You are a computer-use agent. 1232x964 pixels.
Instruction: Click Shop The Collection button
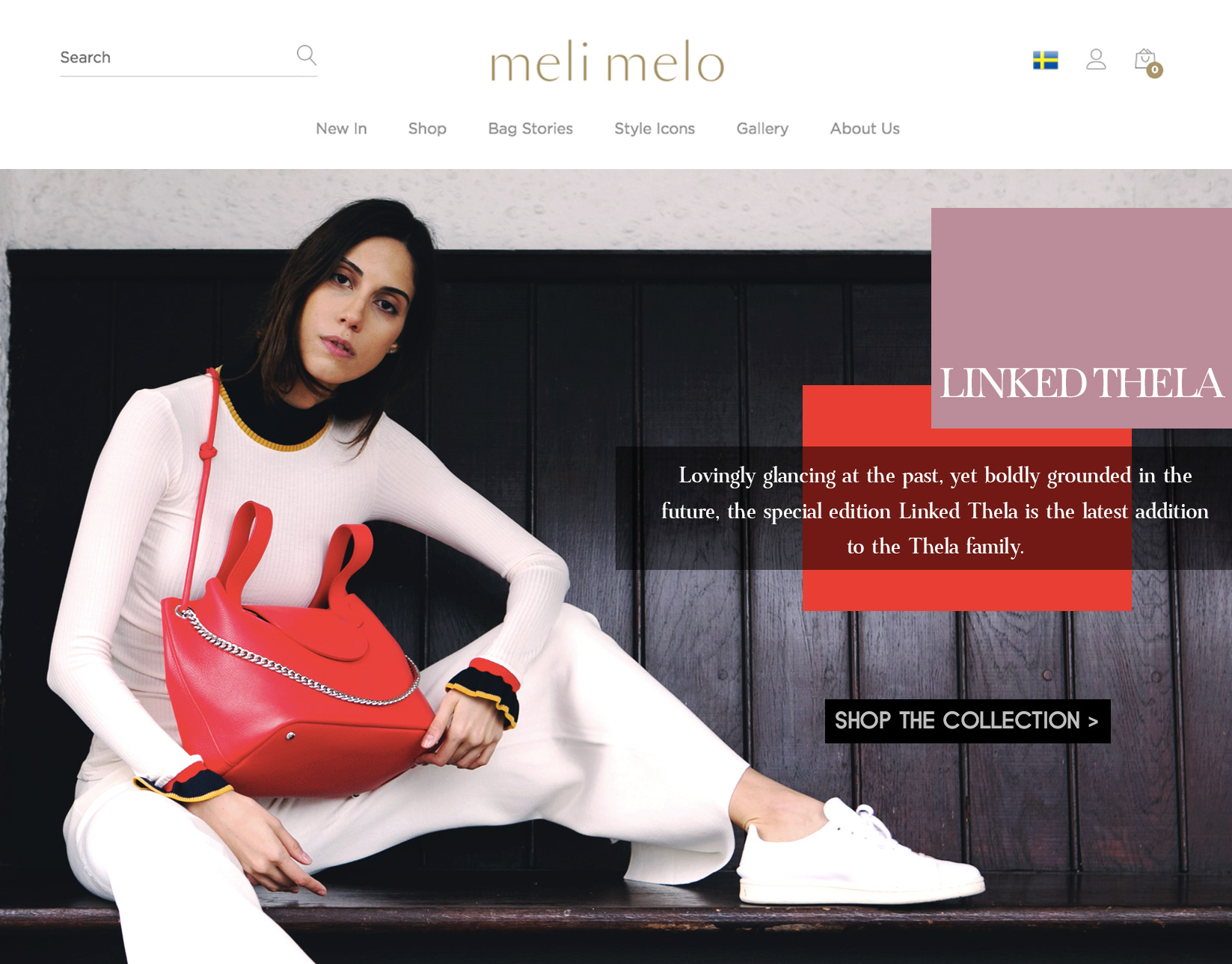point(967,721)
